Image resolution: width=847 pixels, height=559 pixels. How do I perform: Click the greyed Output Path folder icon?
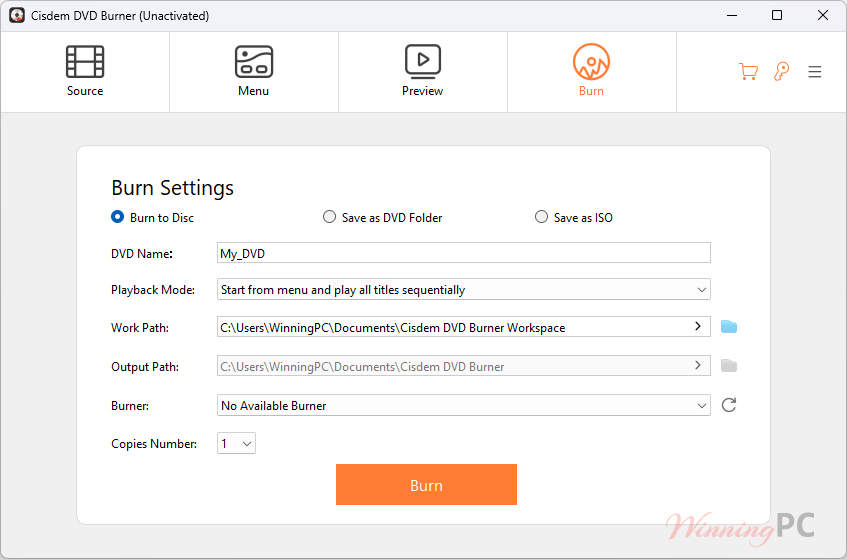click(729, 366)
